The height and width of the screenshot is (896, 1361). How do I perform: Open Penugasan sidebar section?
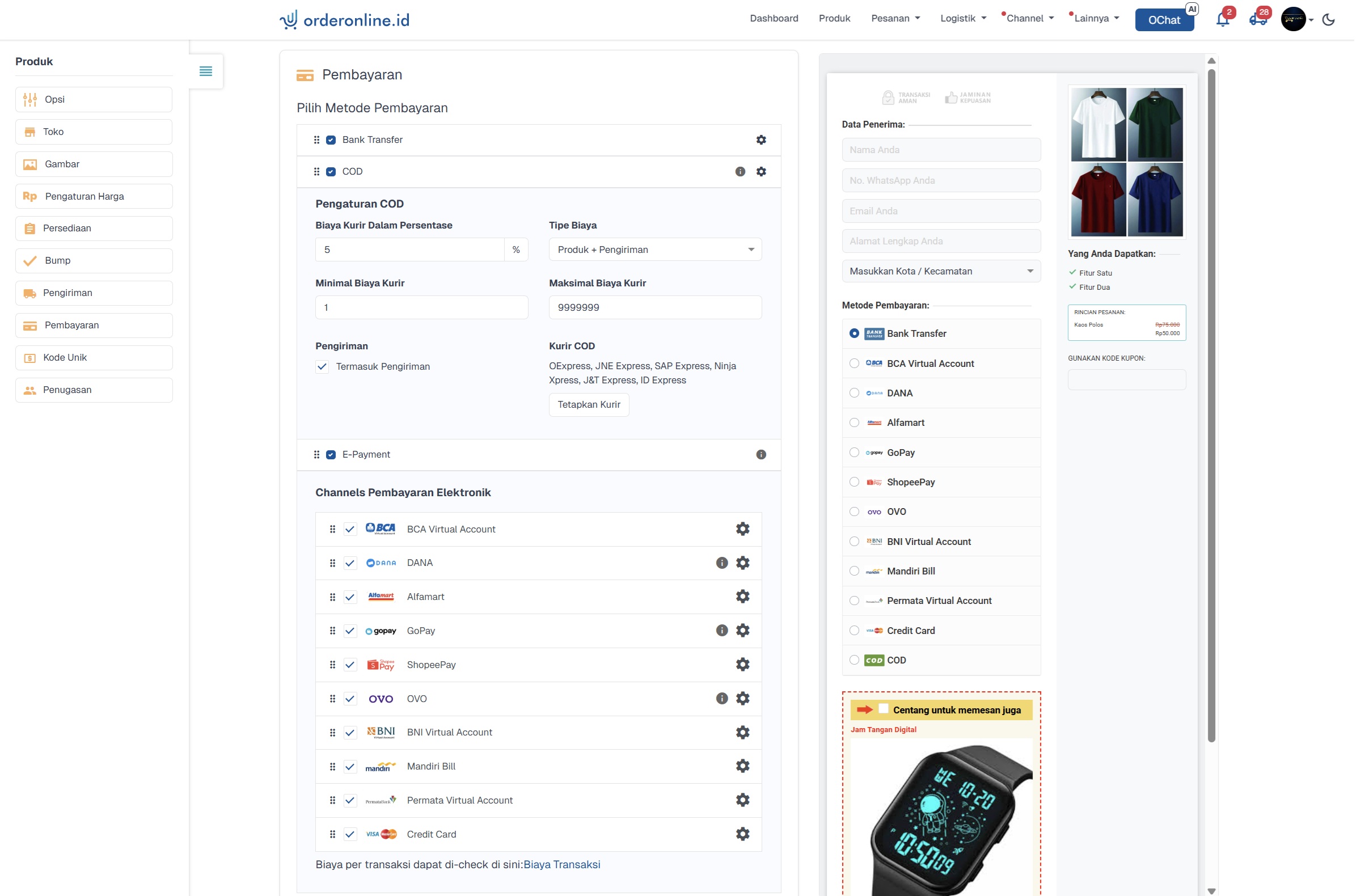94,392
